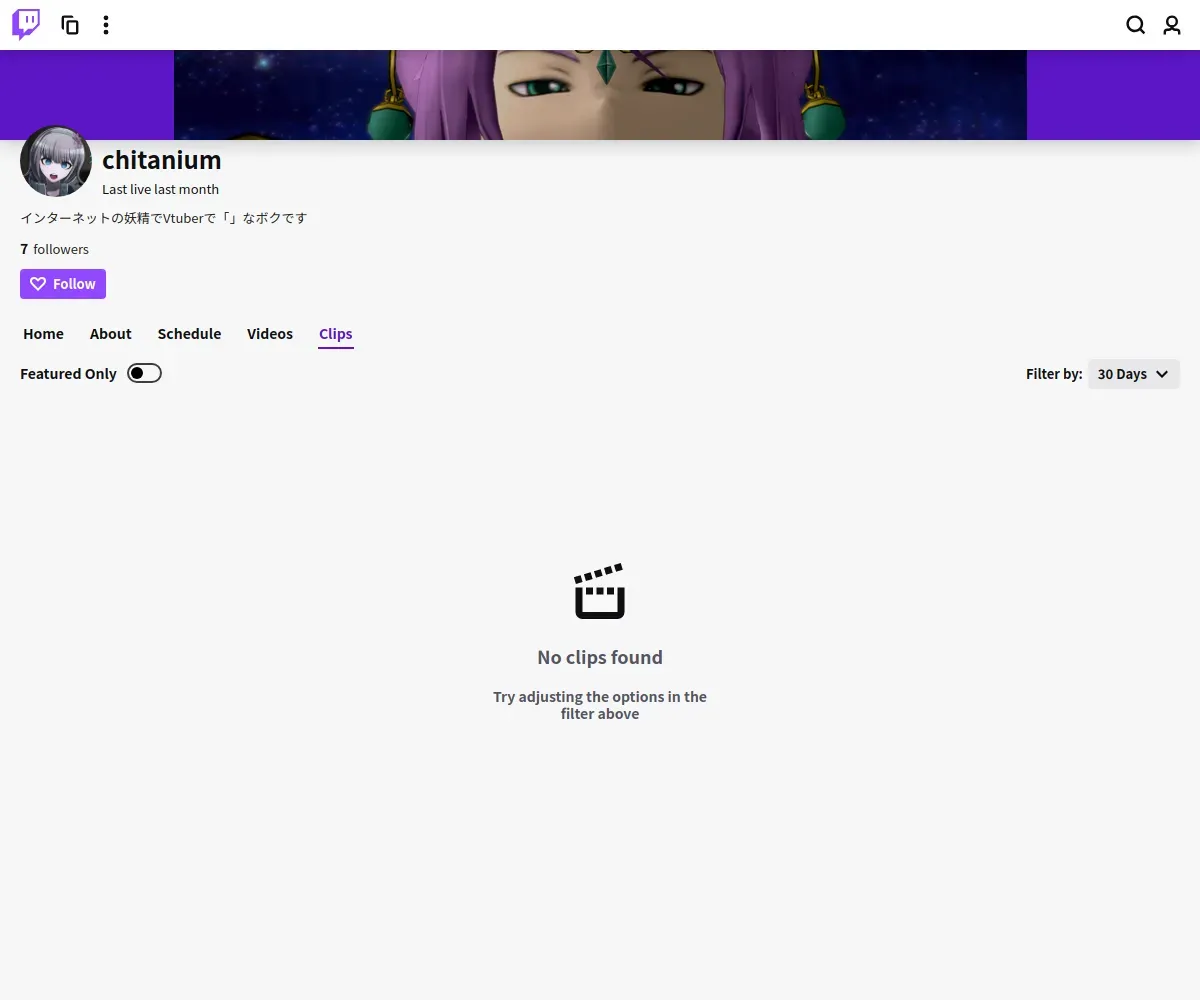Click 'Try adjusting the options' hint text
Image resolution: width=1200 pixels, height=1000 pixels.
click(600, 705)
